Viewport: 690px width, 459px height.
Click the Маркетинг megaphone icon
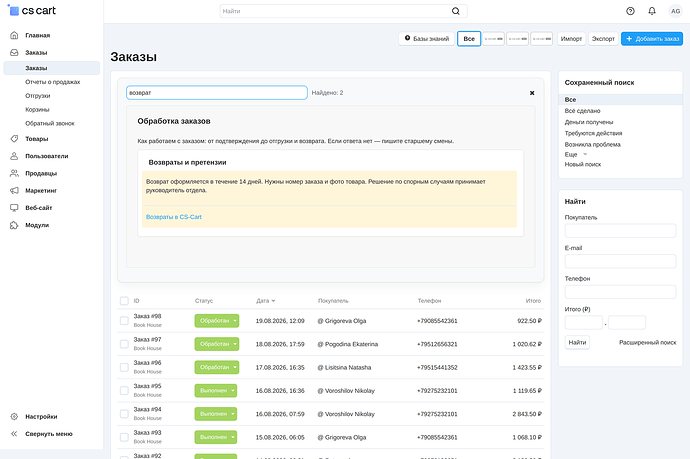tap(14, 190)
